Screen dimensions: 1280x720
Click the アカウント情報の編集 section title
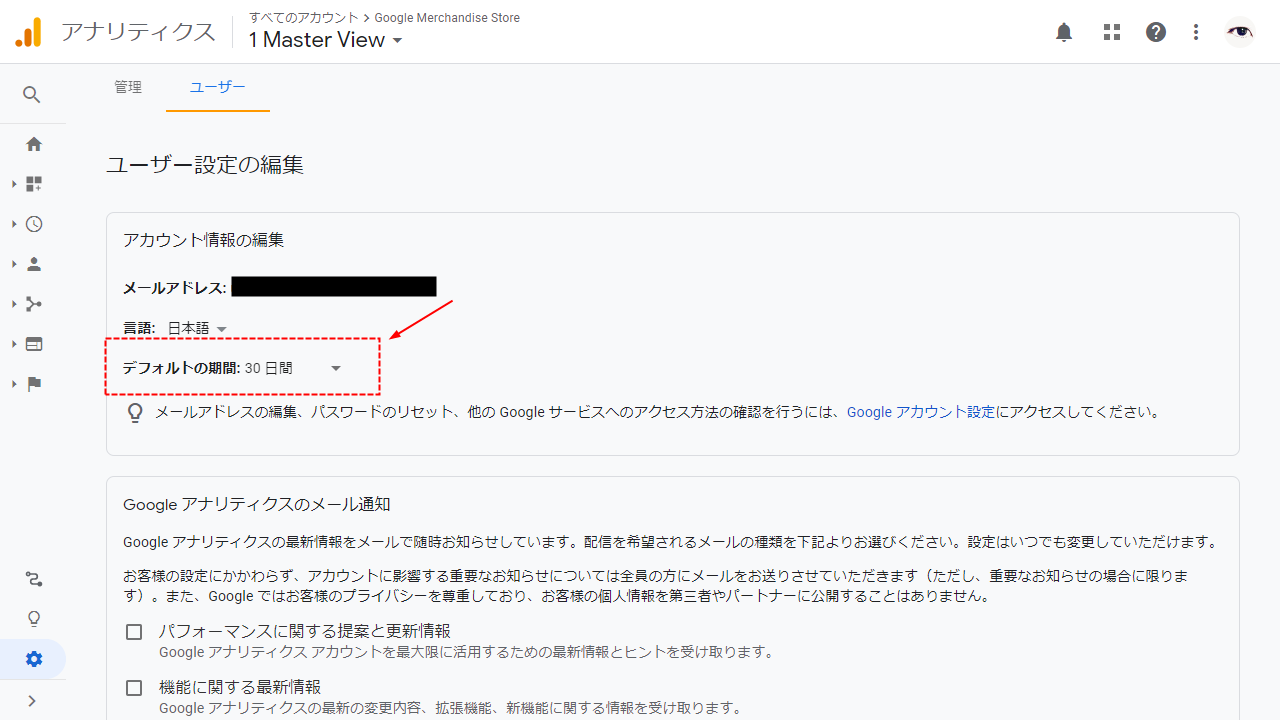203,240
